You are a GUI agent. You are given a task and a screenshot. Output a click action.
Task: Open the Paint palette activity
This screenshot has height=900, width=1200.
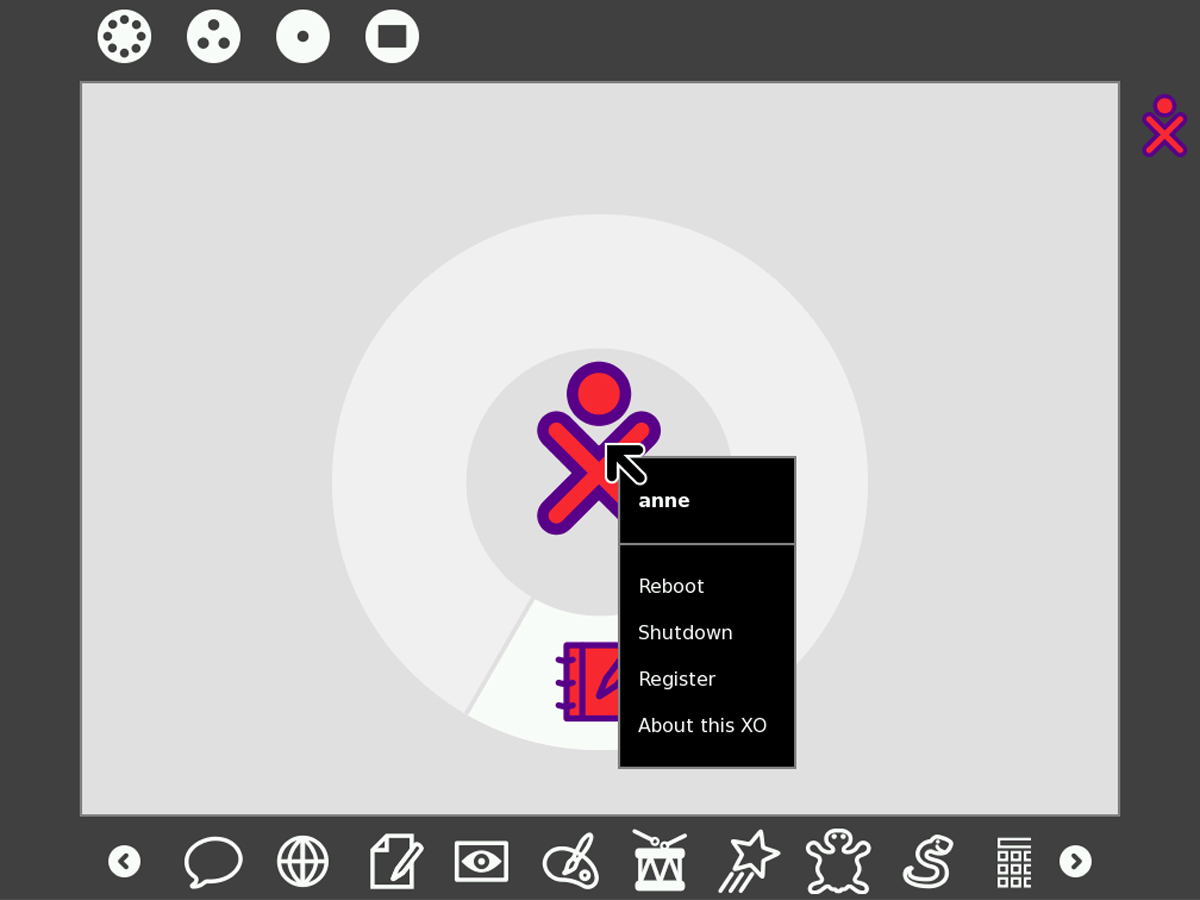[571, 861]
